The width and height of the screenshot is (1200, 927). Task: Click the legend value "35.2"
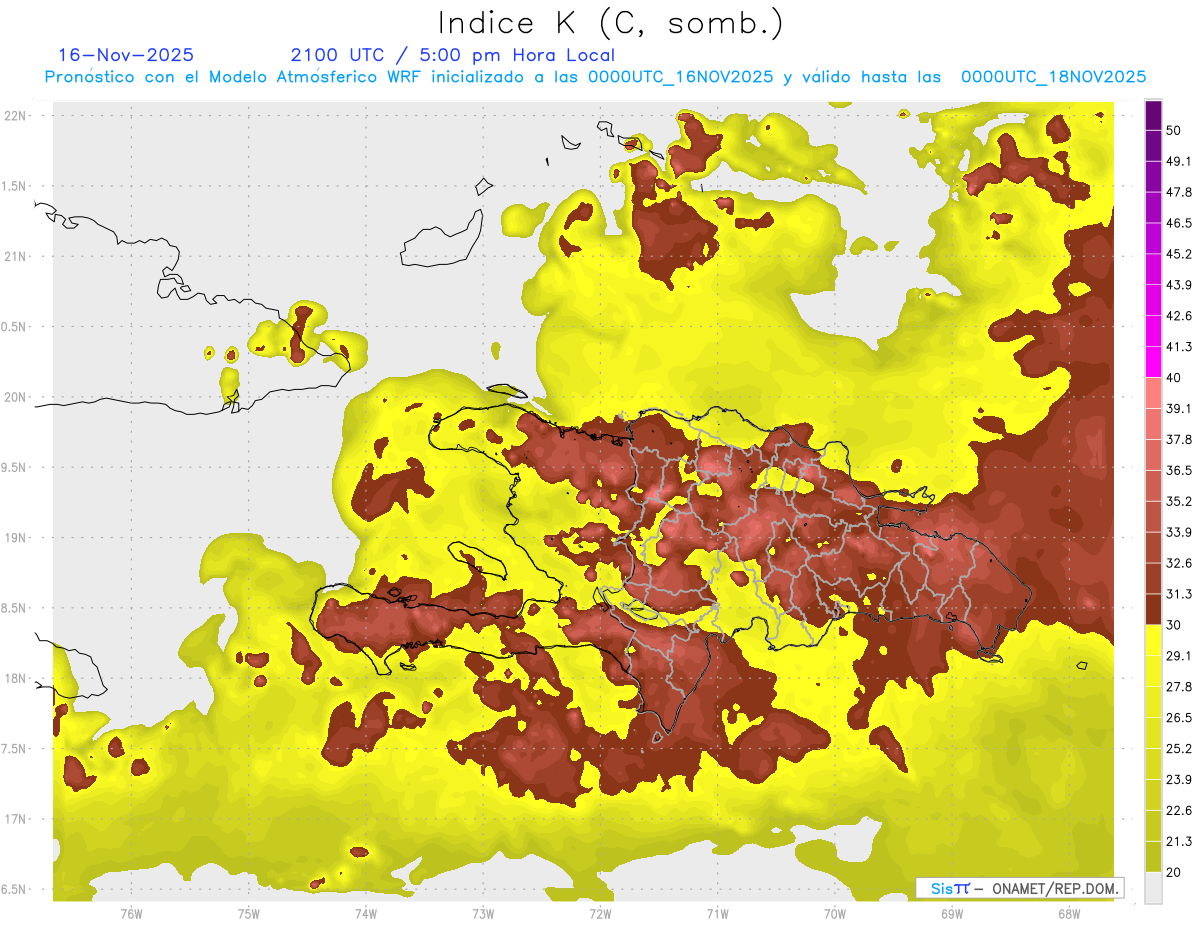[1179, 501]
